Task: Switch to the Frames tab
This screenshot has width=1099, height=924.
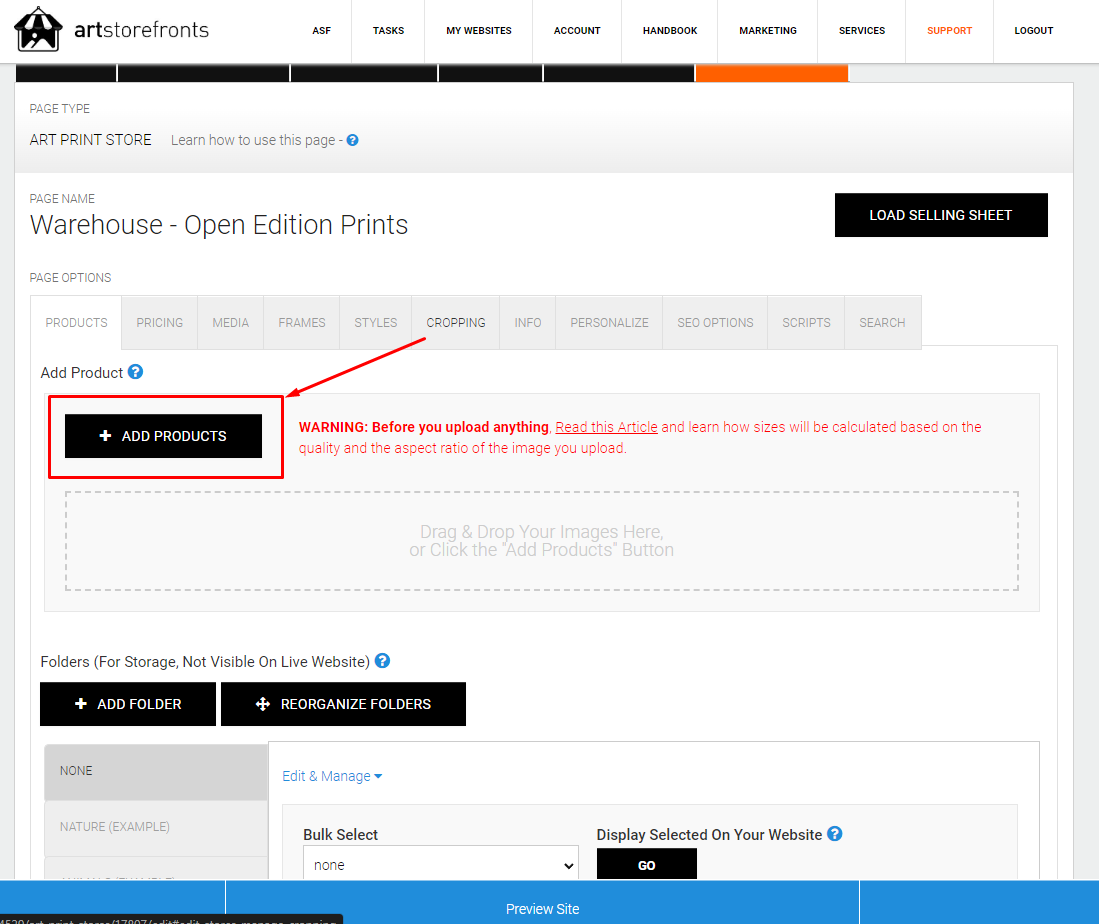Action: click(x=301, y=322)
